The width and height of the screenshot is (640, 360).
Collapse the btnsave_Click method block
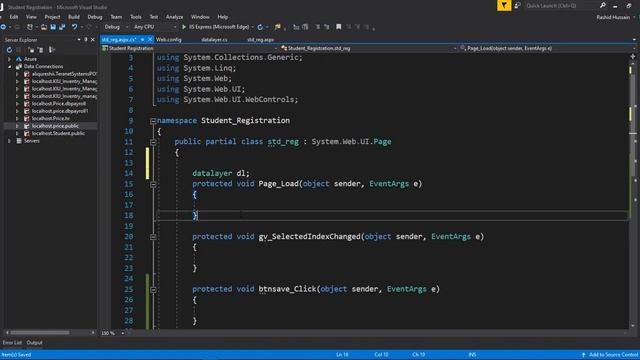pyautogui.click(x=153, y=289)
